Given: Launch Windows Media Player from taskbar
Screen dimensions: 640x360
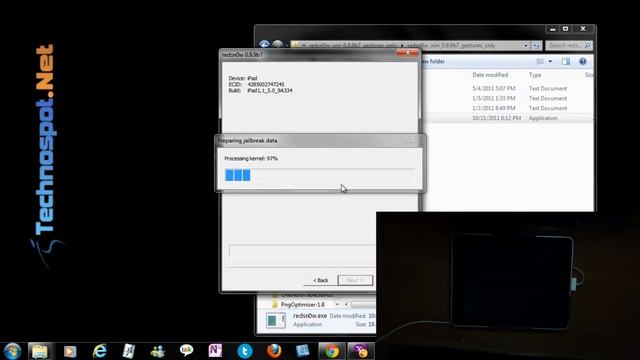Looking at the screenshot, I should coord(70,351).
